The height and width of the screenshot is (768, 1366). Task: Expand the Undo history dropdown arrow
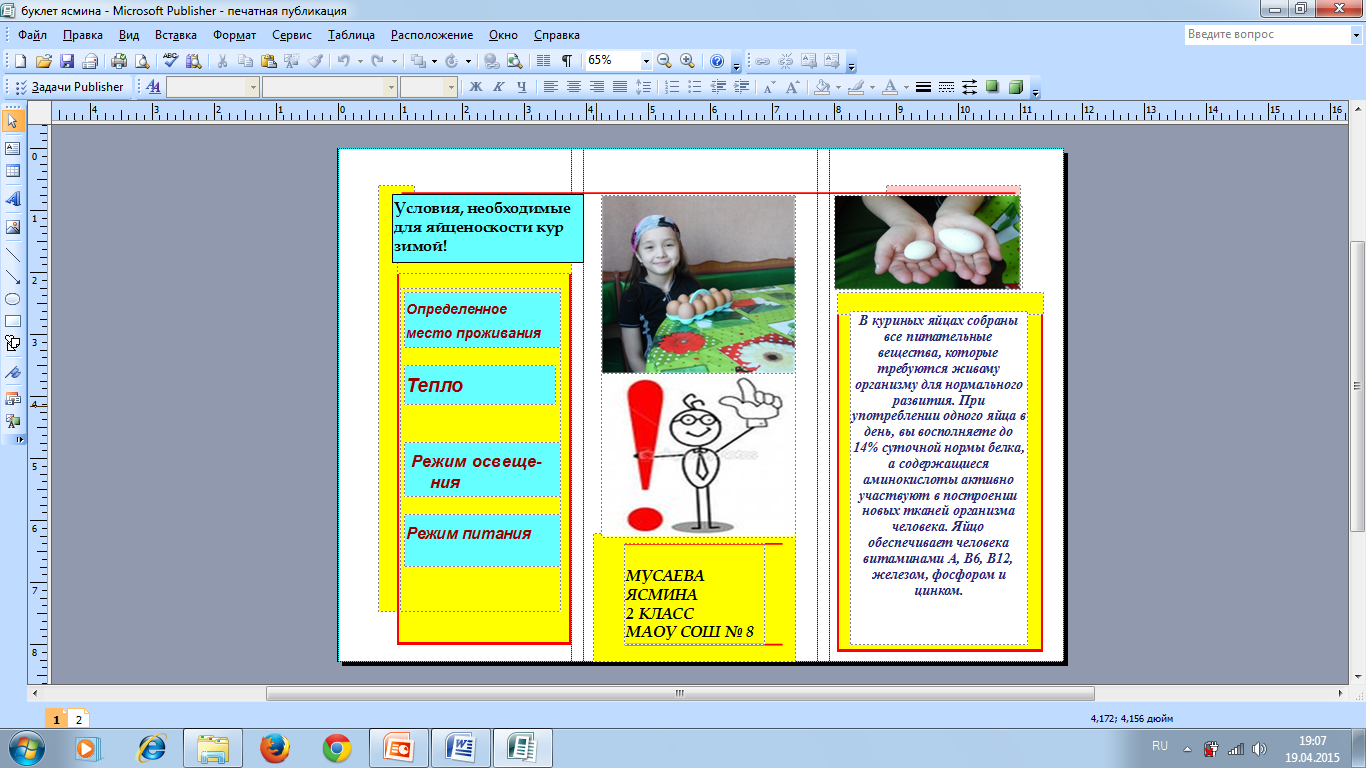[x=358, y=61]
